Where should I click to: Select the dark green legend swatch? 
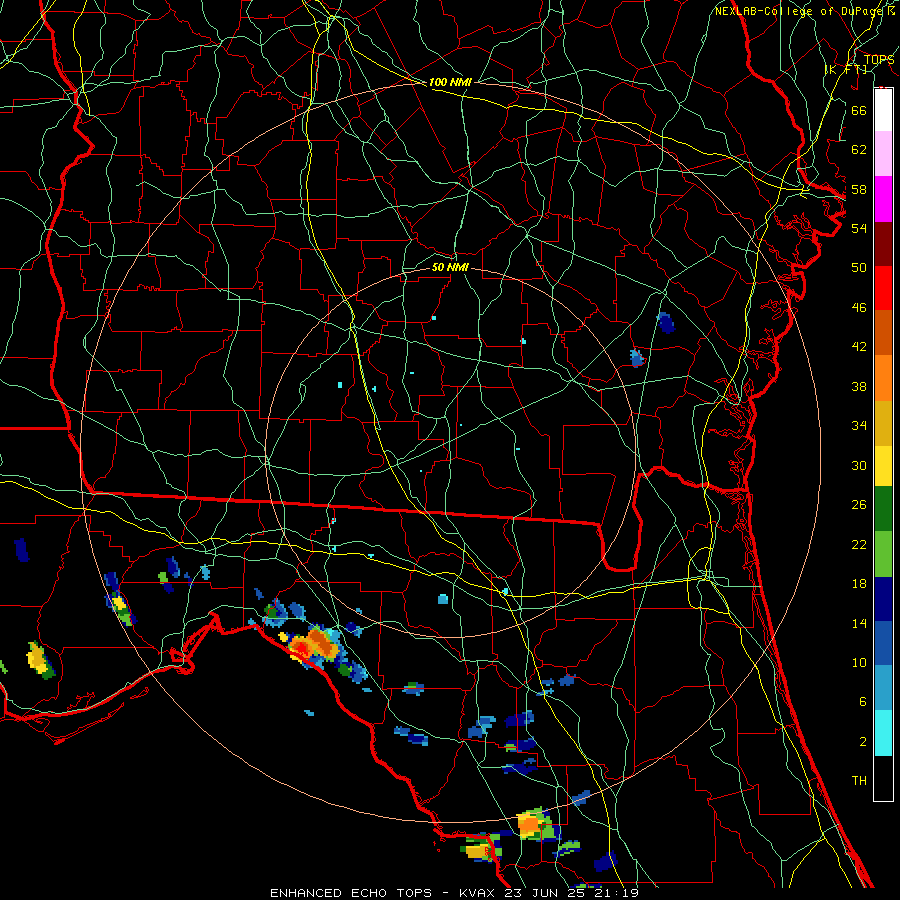(883, 509)
